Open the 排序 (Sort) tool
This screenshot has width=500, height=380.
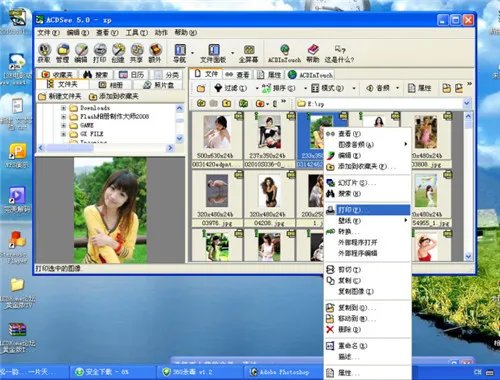[x=279, y=88]
